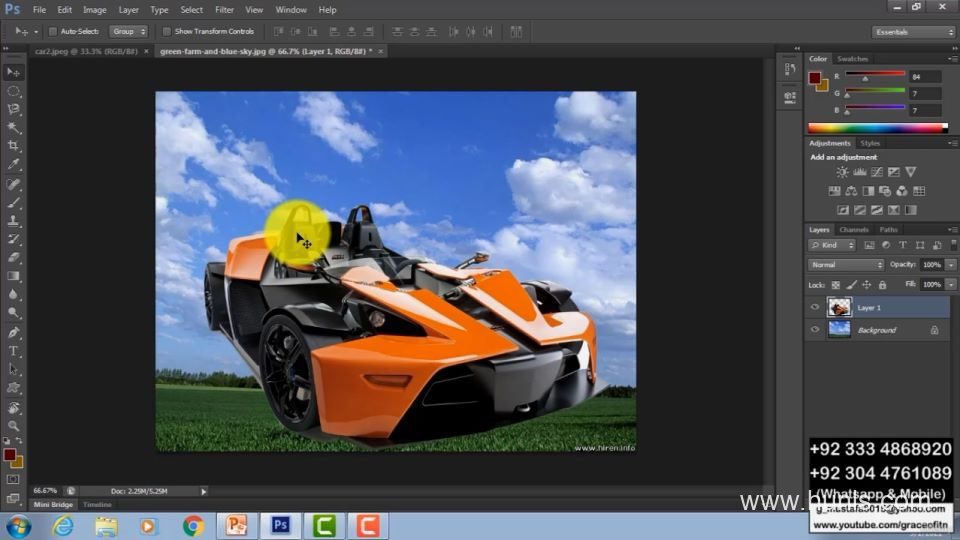Click the zoom percentage field 66.67%
The image size is (960, 540).
(x=45, y=491)
